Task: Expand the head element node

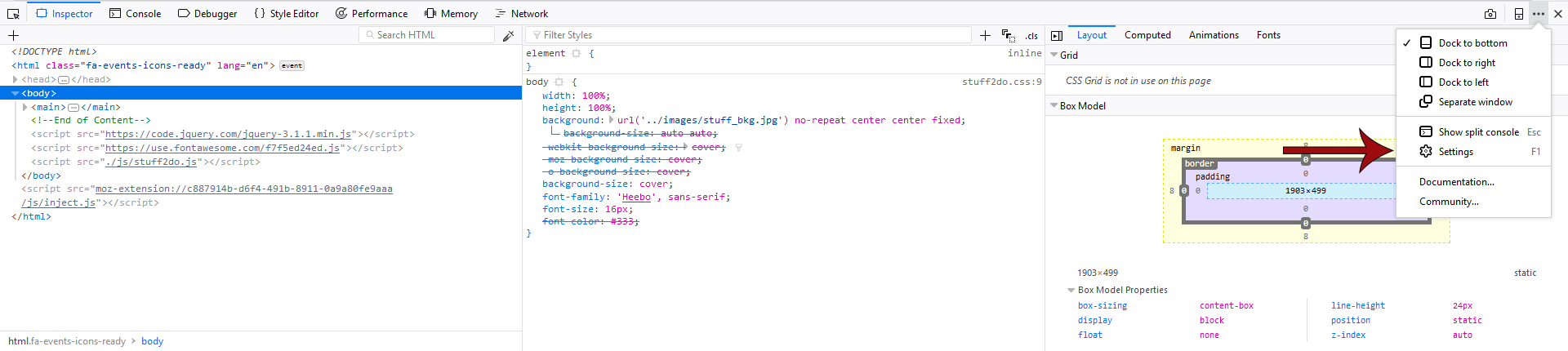Action: [16, 79]
